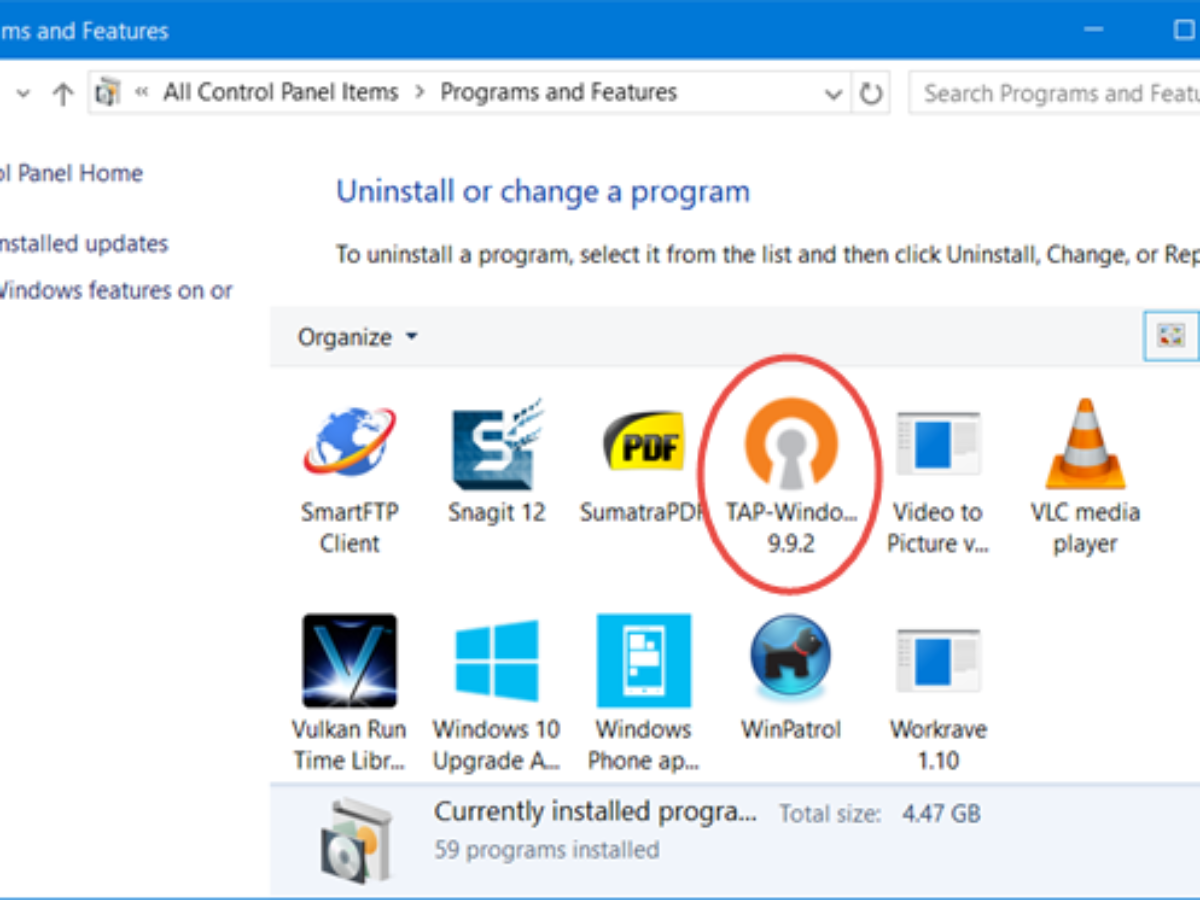The width and height of the screenshot is (1200, 900).
Task: Open the recent locations dropdown arrow
Action: 23,94
